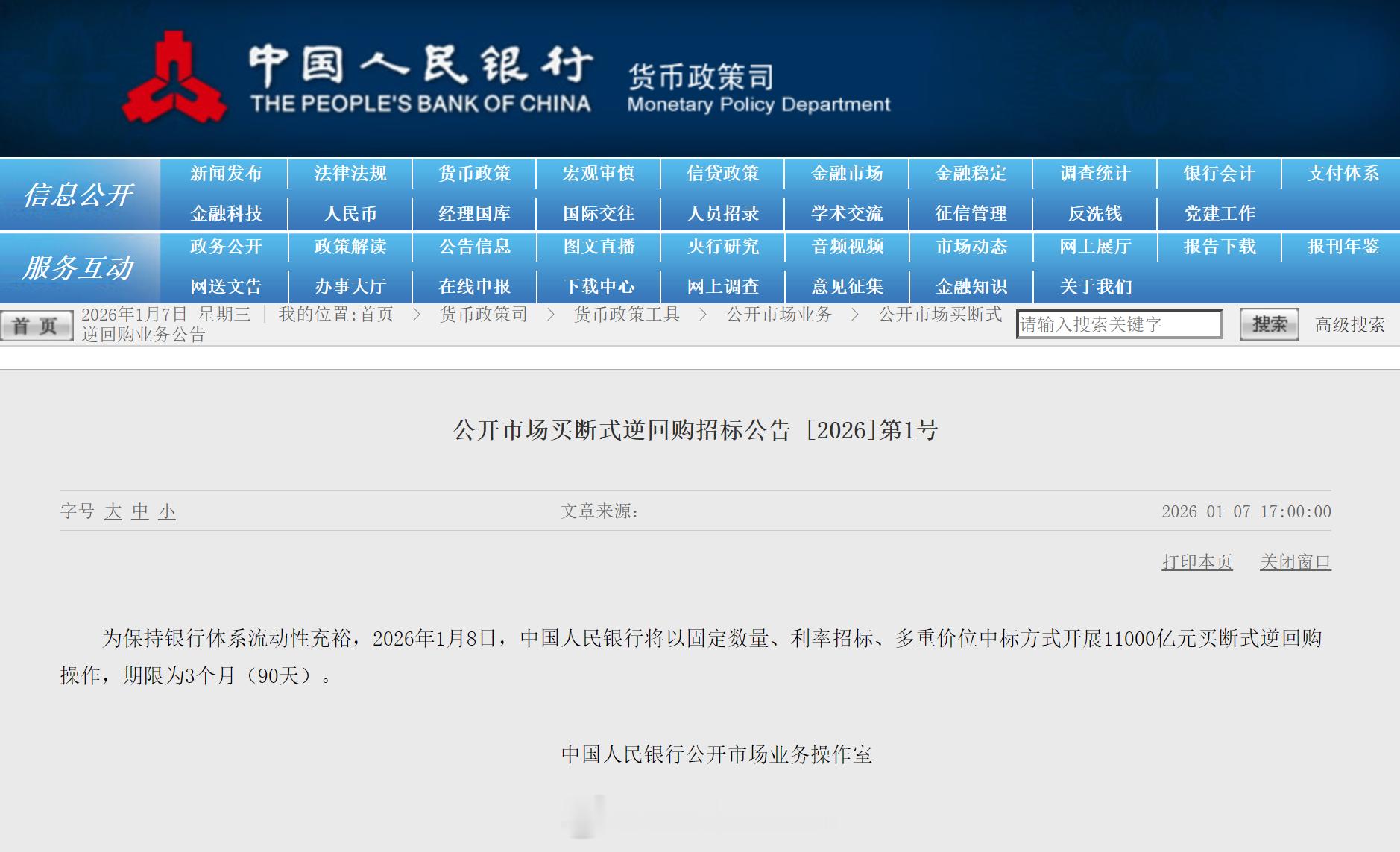Open the 支付体系 menu item

coord(1343,174)
